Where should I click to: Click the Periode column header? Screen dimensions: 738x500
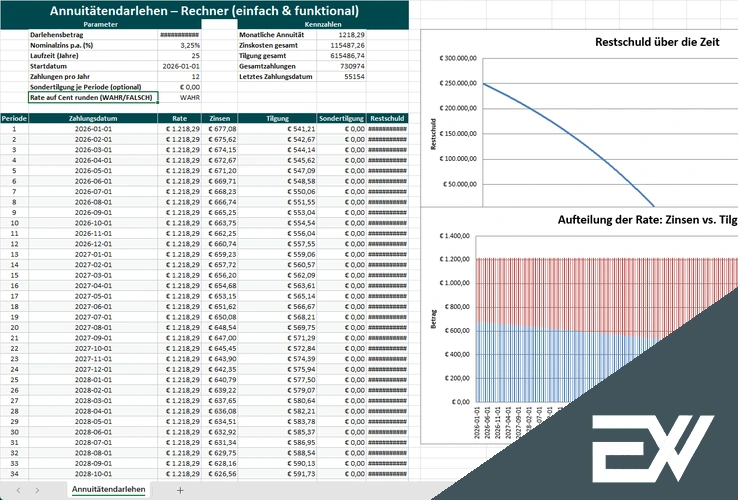tap(14, 119)
